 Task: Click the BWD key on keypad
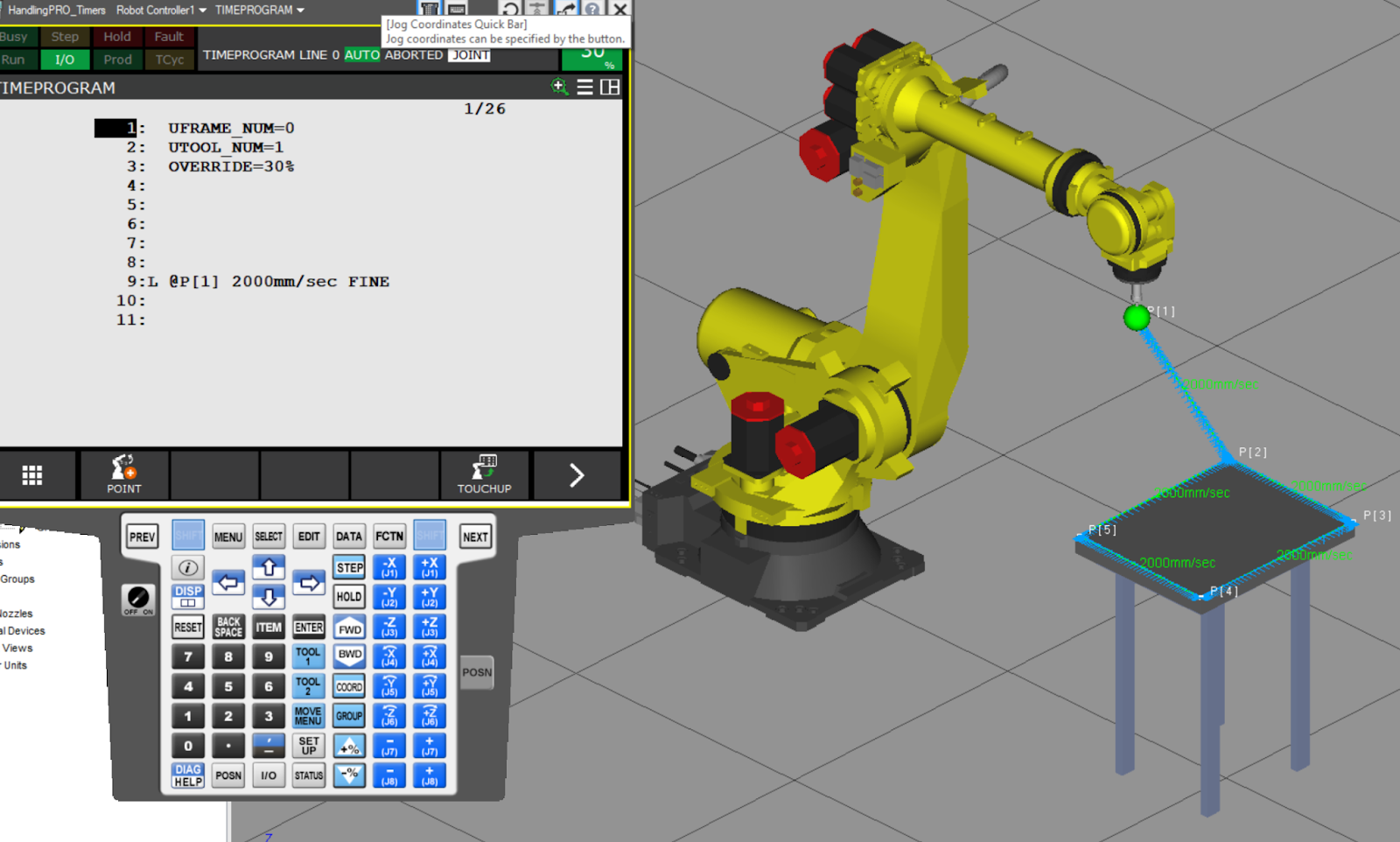(349, 656)
